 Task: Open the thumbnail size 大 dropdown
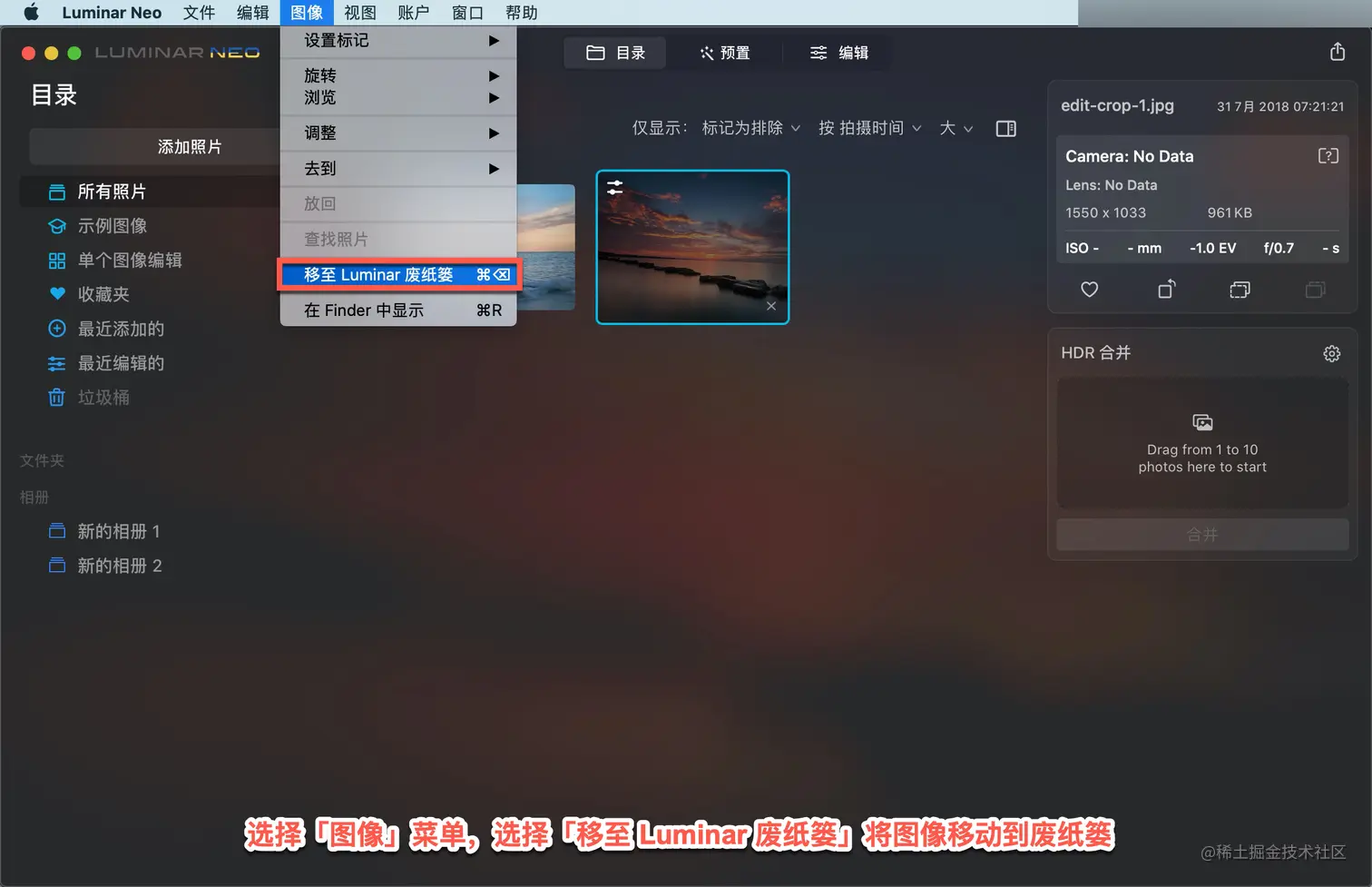pos(956,128)
